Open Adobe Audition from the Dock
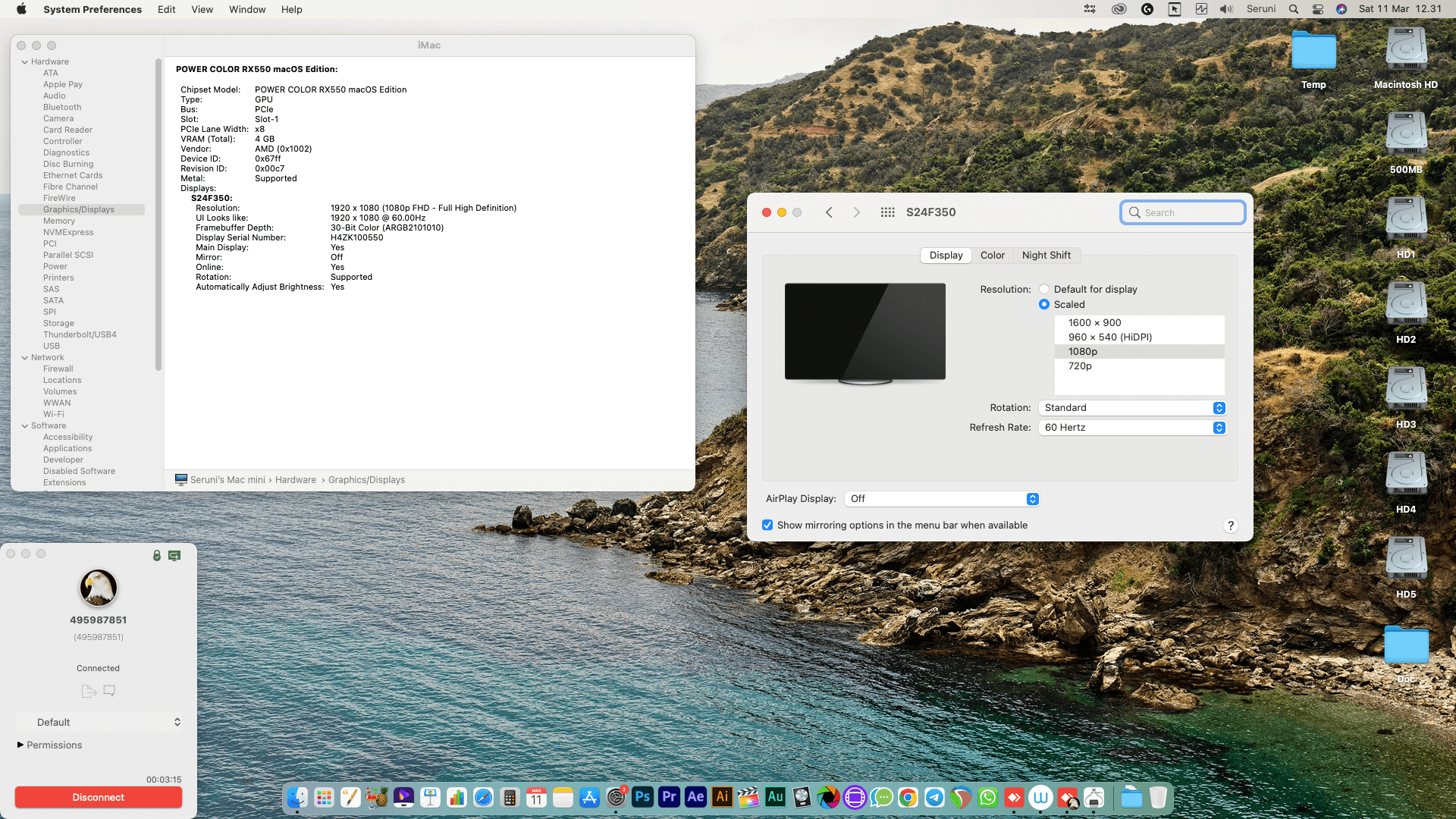 775,797
